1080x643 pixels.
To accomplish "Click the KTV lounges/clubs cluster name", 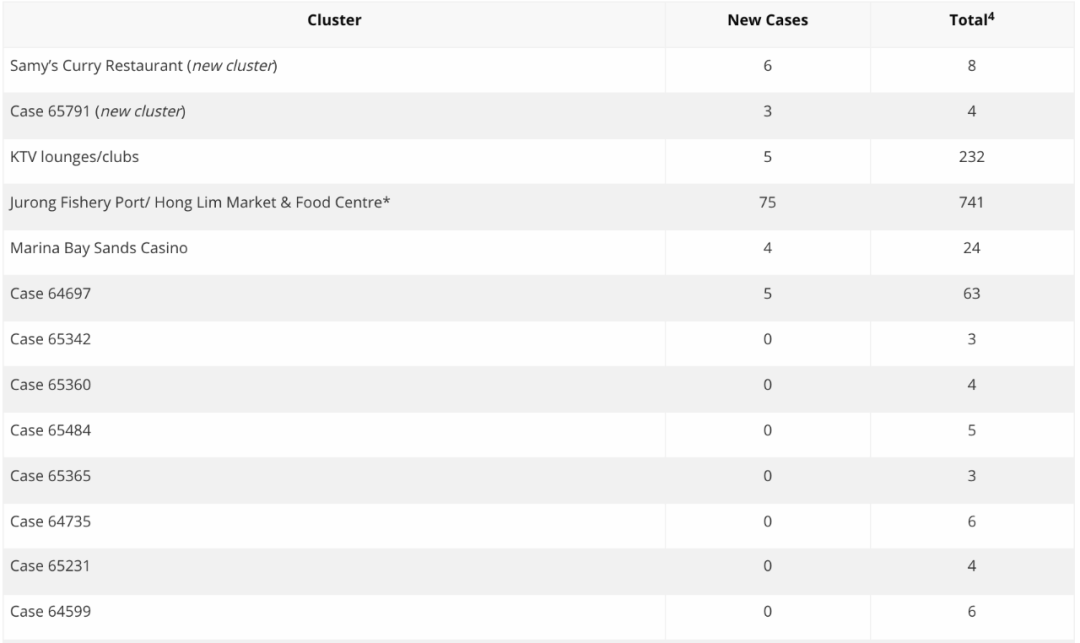I will click(74, 157).
